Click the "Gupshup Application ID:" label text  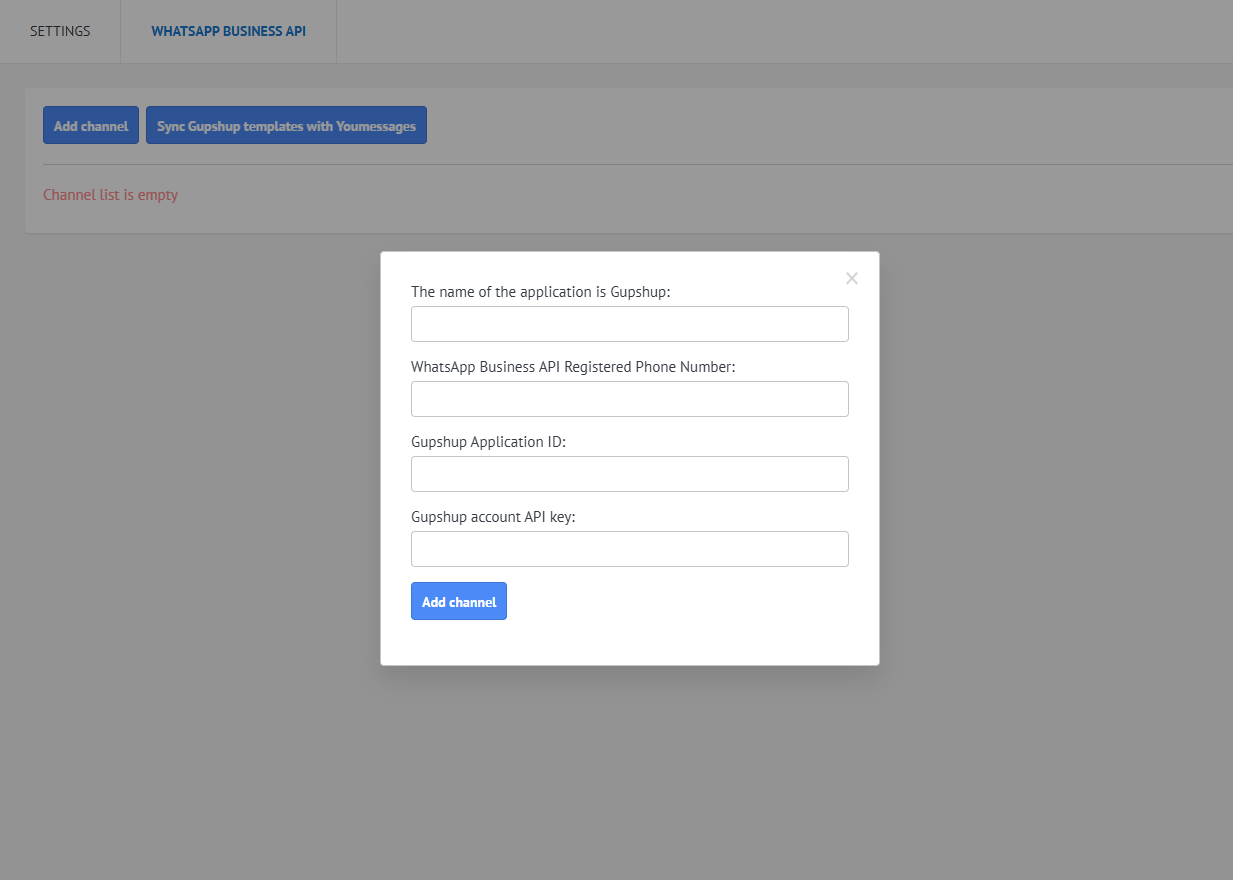tap(488, 442)
